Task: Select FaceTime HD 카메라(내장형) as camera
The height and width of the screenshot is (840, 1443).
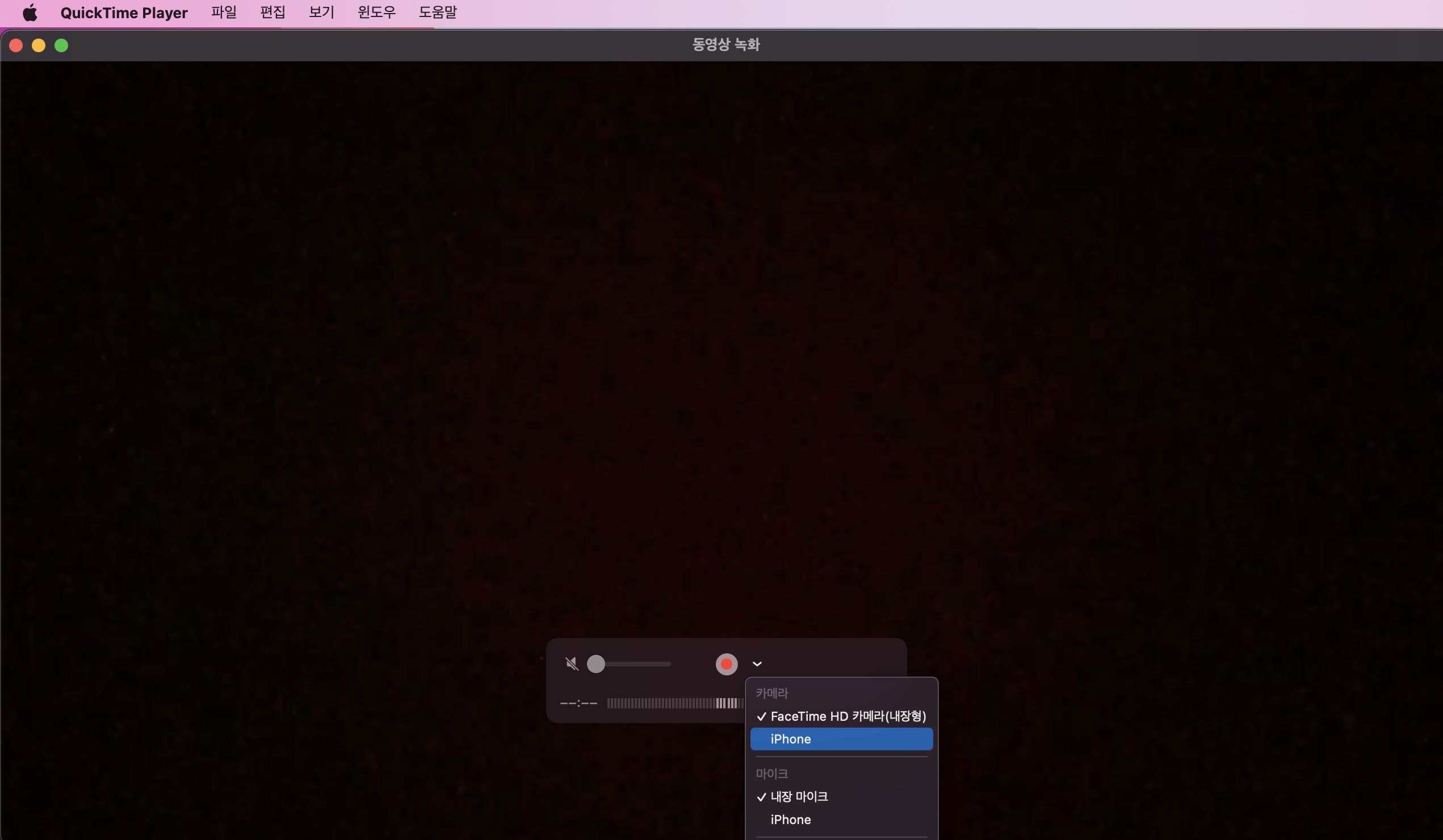Action: point(848,716)
